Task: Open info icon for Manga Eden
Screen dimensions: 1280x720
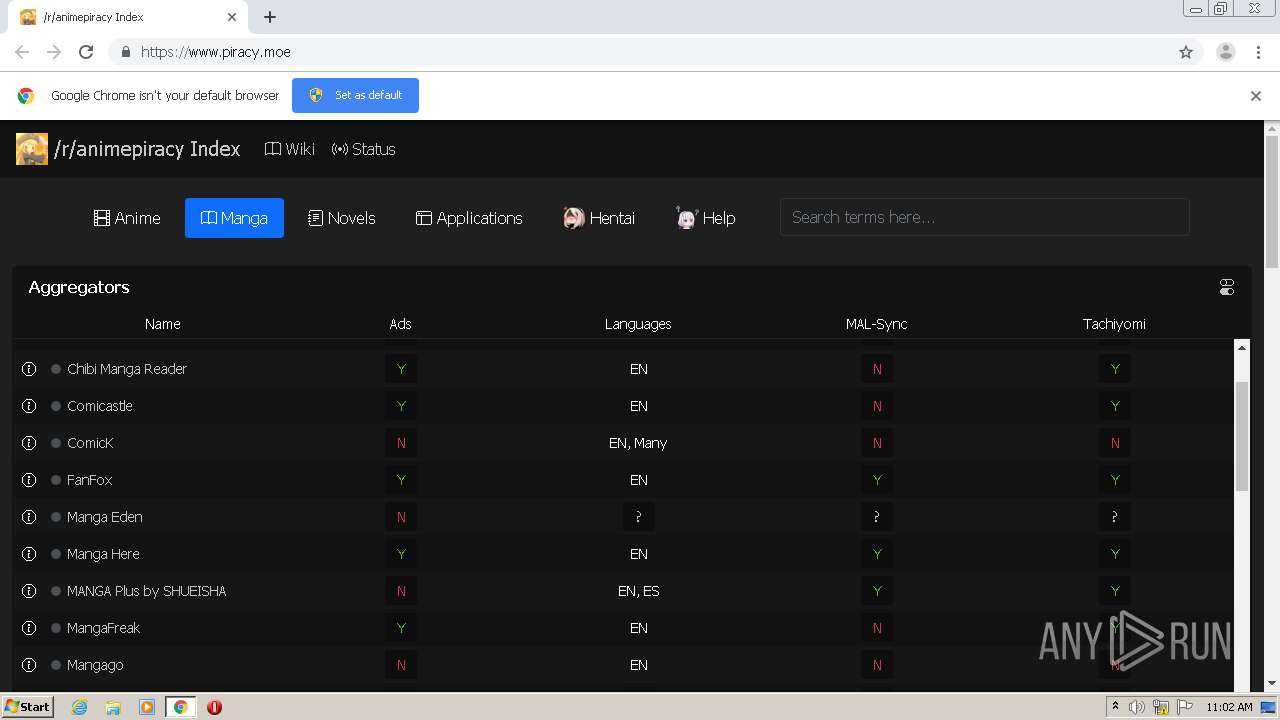Action: pyautogui.click(x=29, y=517)
